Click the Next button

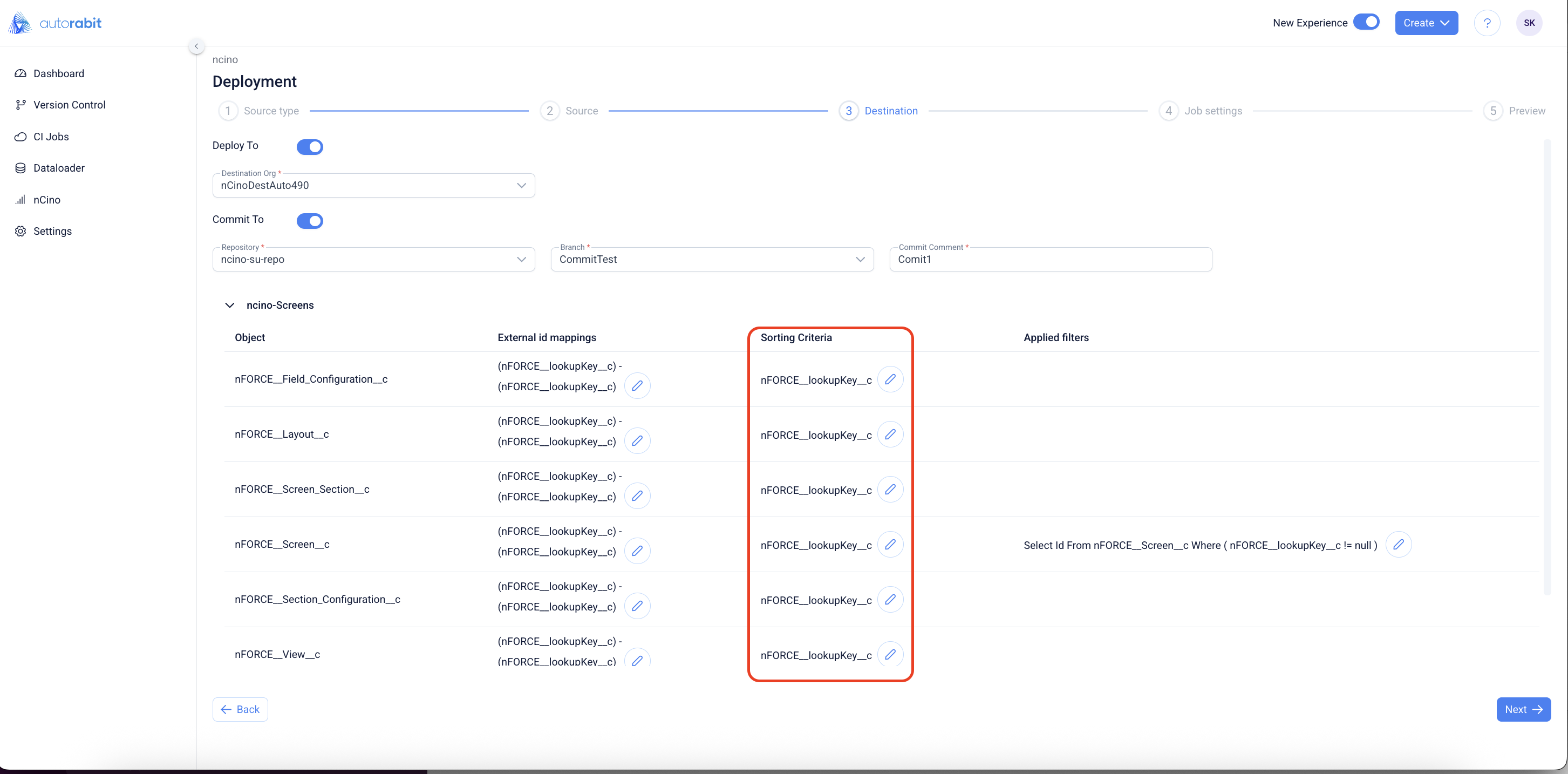pos(1523,709)
